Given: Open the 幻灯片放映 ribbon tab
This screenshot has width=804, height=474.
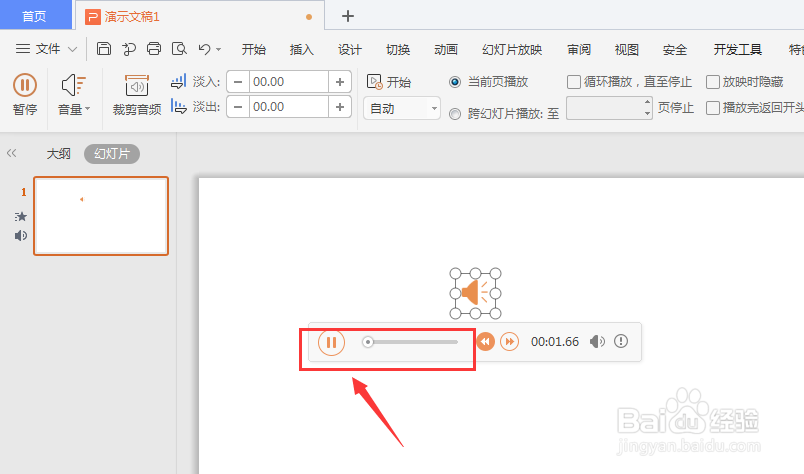Looking at the screenshot, I should [x=512, y=49].
